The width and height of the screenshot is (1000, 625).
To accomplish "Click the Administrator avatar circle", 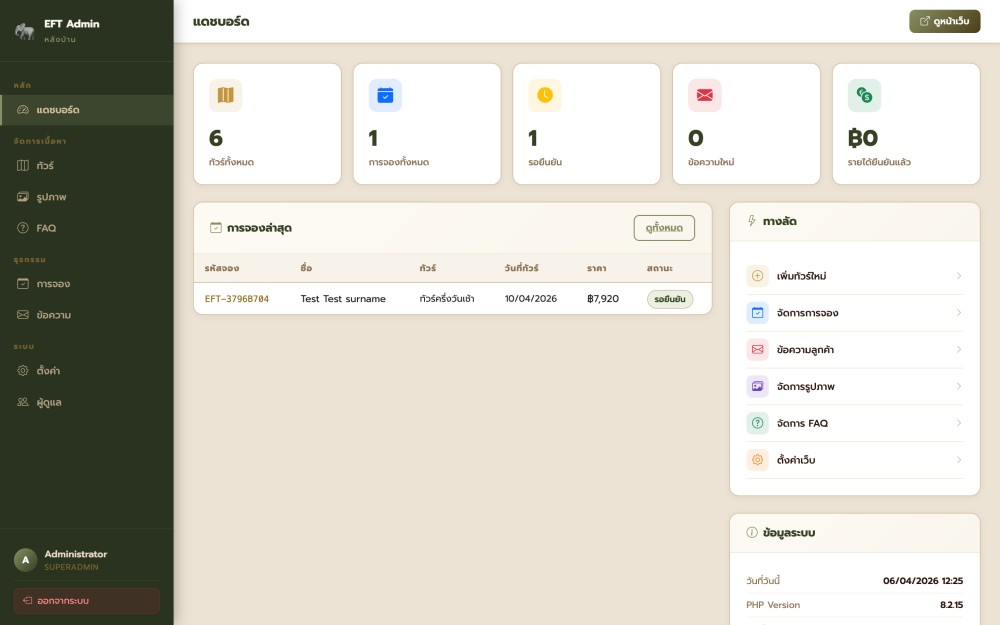I will [x=26, y=560].
